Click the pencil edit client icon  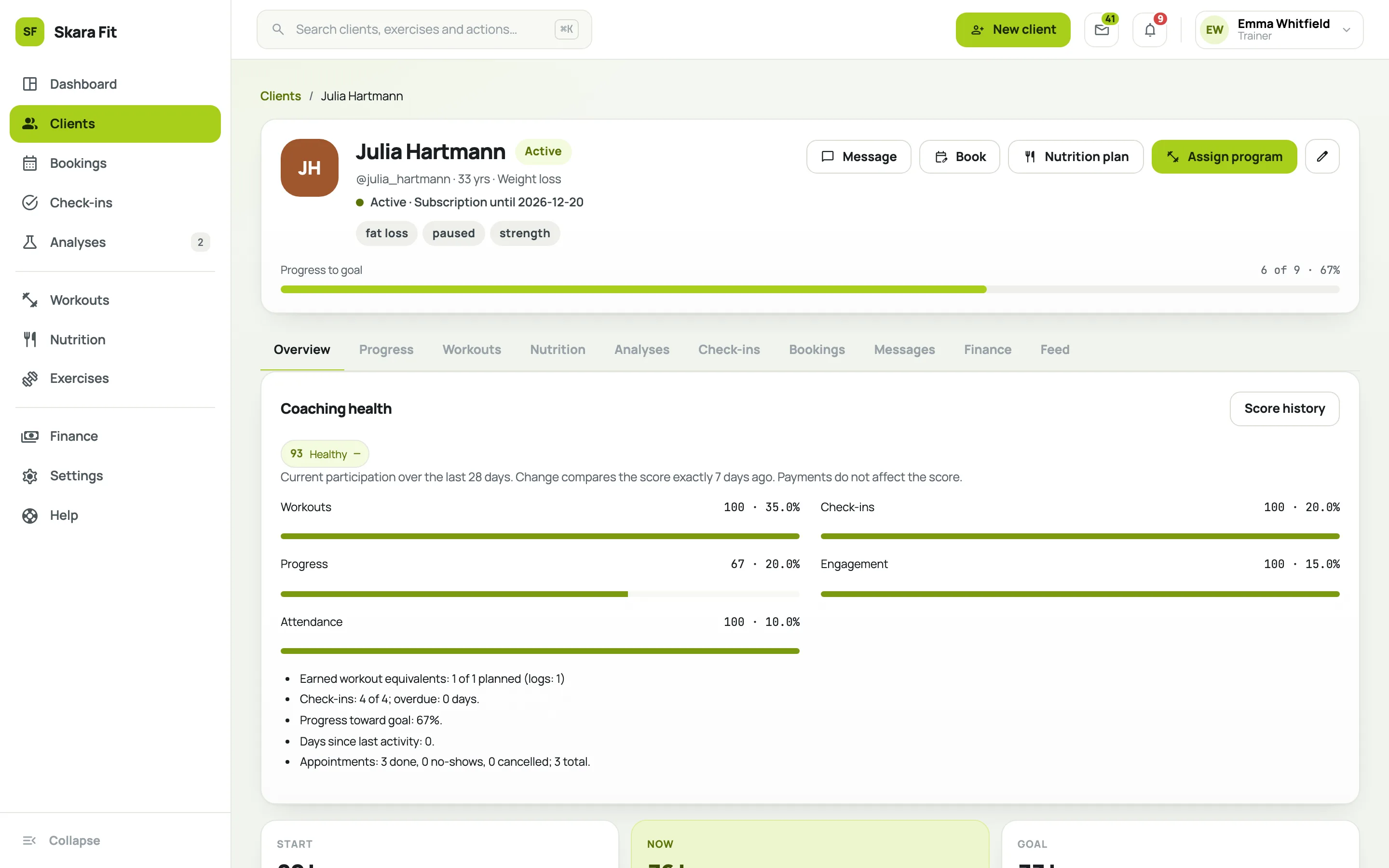point(1322,156)
